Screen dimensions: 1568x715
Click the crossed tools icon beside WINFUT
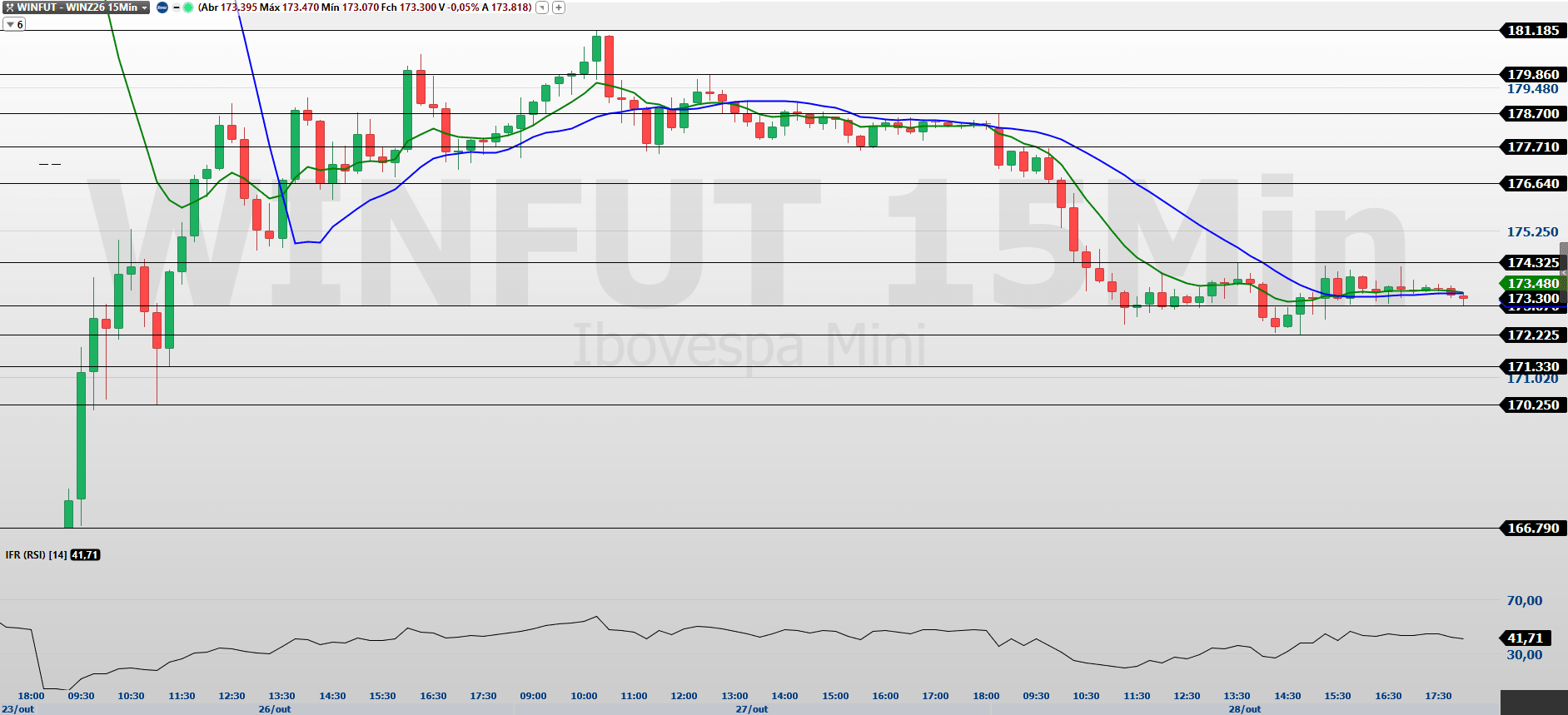pos(10,7)
